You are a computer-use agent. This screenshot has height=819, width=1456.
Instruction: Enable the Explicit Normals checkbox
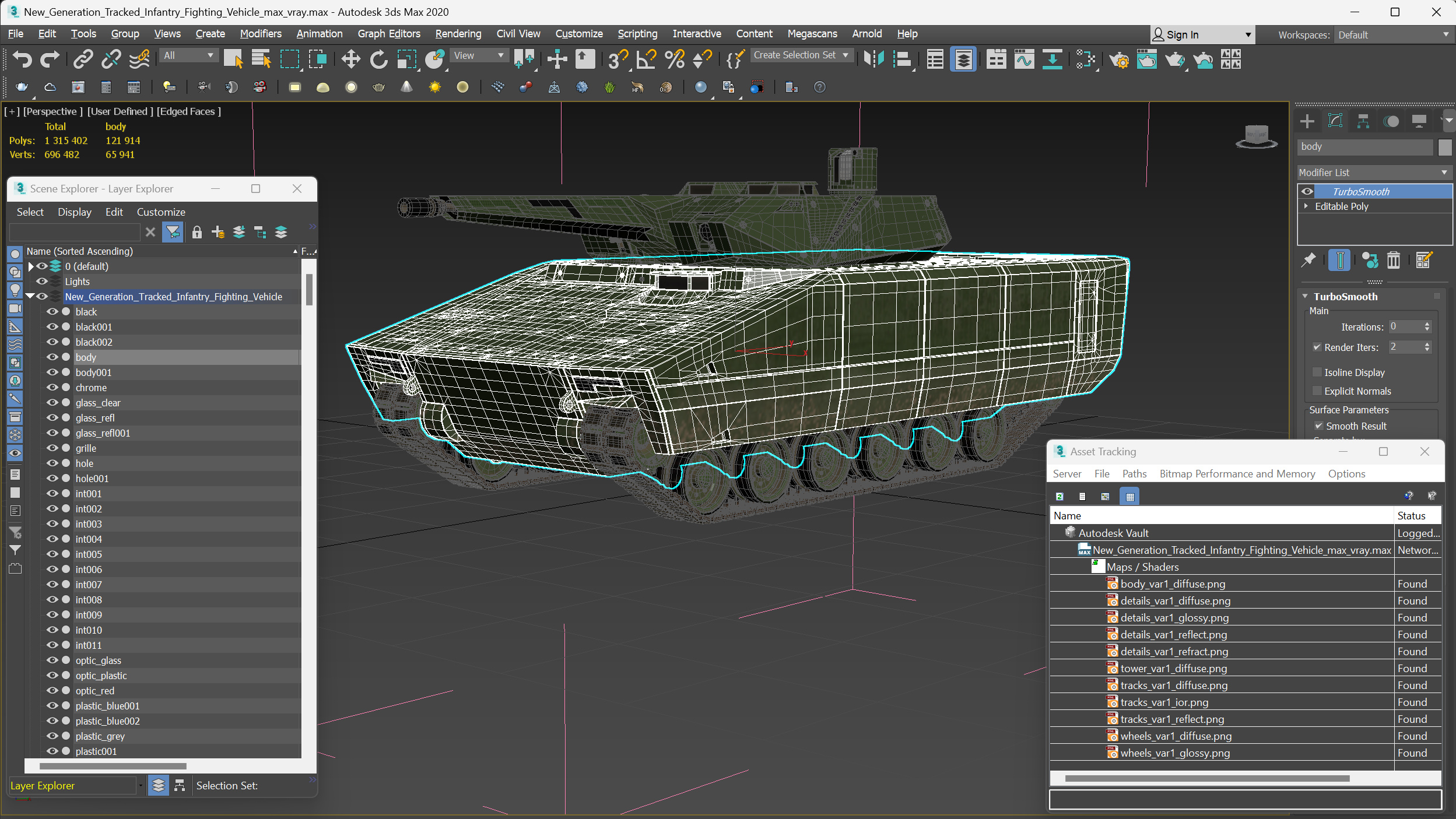(1317, 391)
